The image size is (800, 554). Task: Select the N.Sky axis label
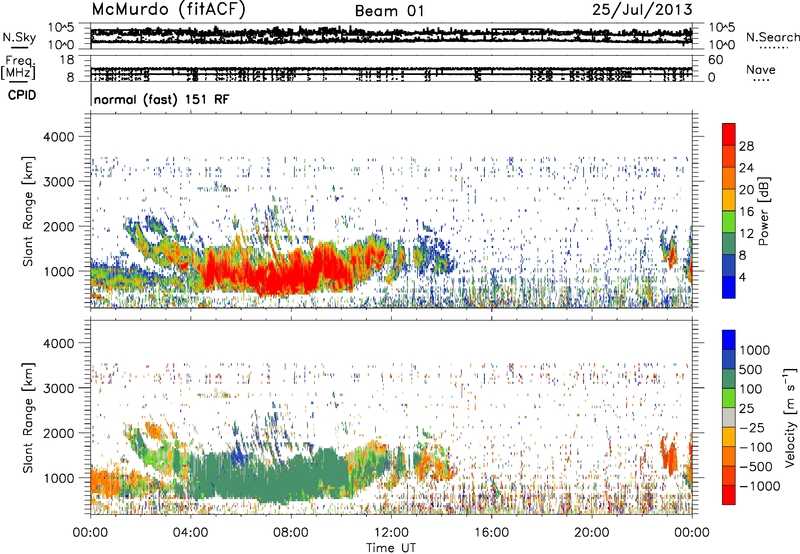[19, 37]
